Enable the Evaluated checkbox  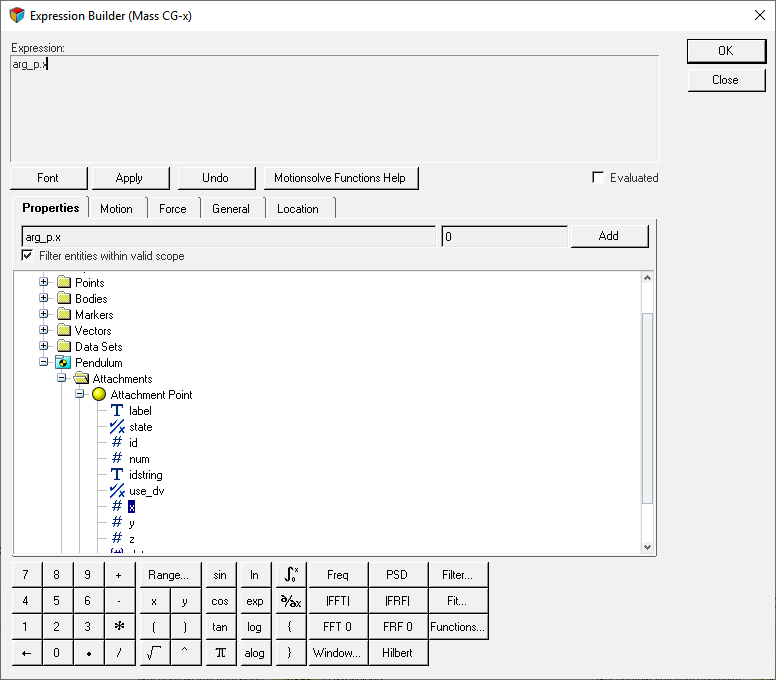[598, 177]
